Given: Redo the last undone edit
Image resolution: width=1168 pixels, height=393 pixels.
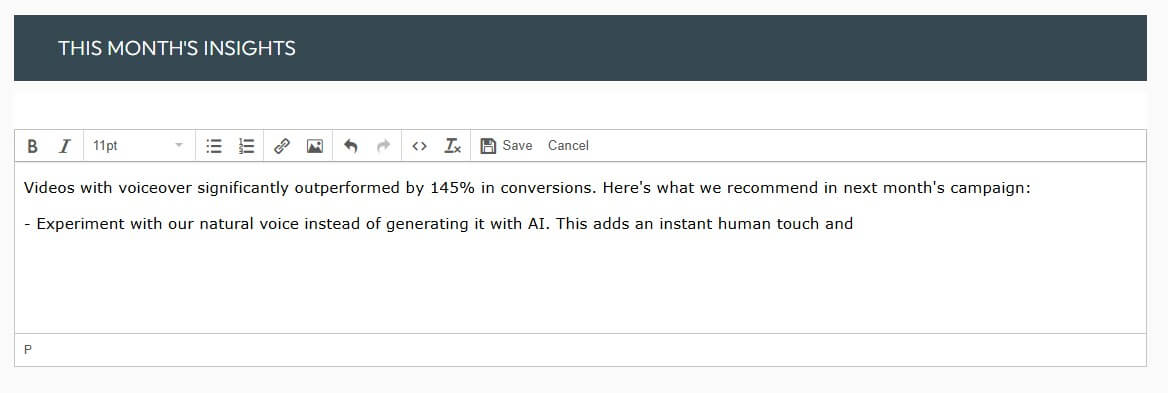Looking at the screenshot, I should pyautogui.click(x=384, y=146).
